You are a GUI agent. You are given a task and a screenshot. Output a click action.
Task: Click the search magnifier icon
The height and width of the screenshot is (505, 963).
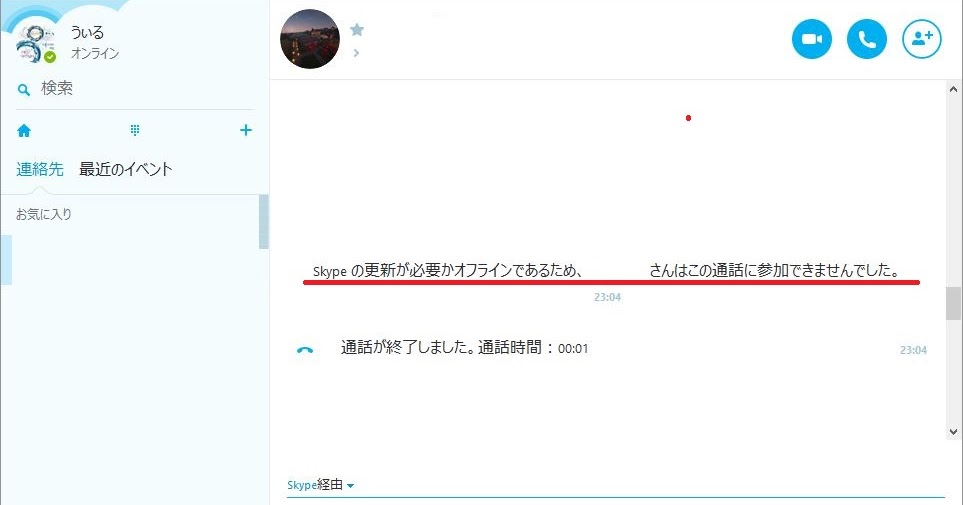[23, 90]
